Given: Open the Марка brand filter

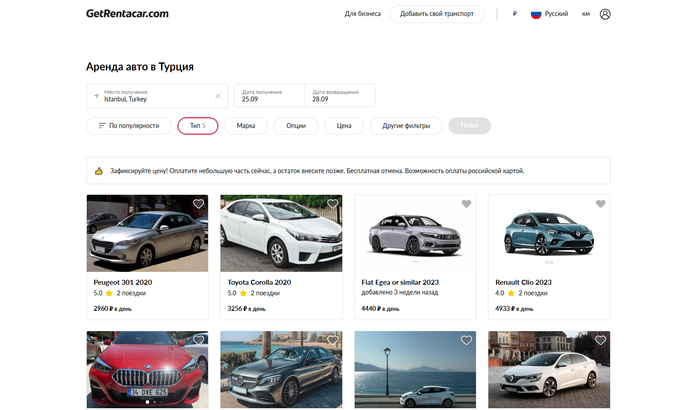Looking at the screenshot, I should click(246, 126).
